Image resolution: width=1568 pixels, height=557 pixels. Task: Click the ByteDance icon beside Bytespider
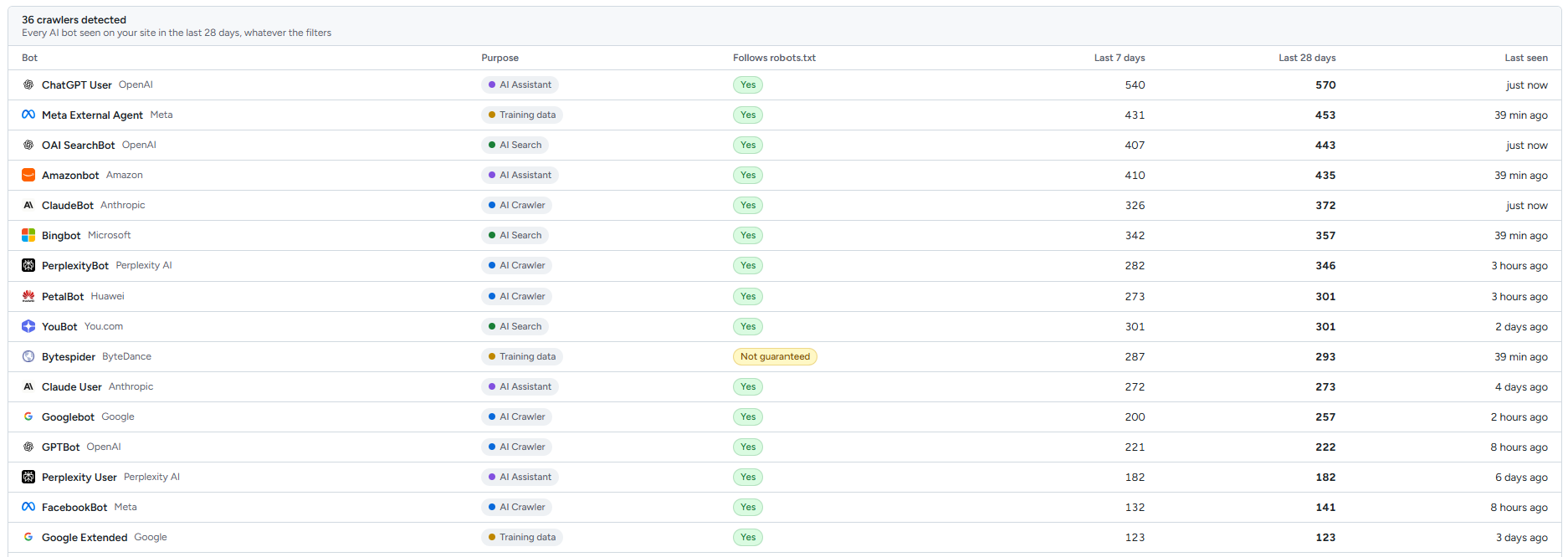(x=28, y=356)
